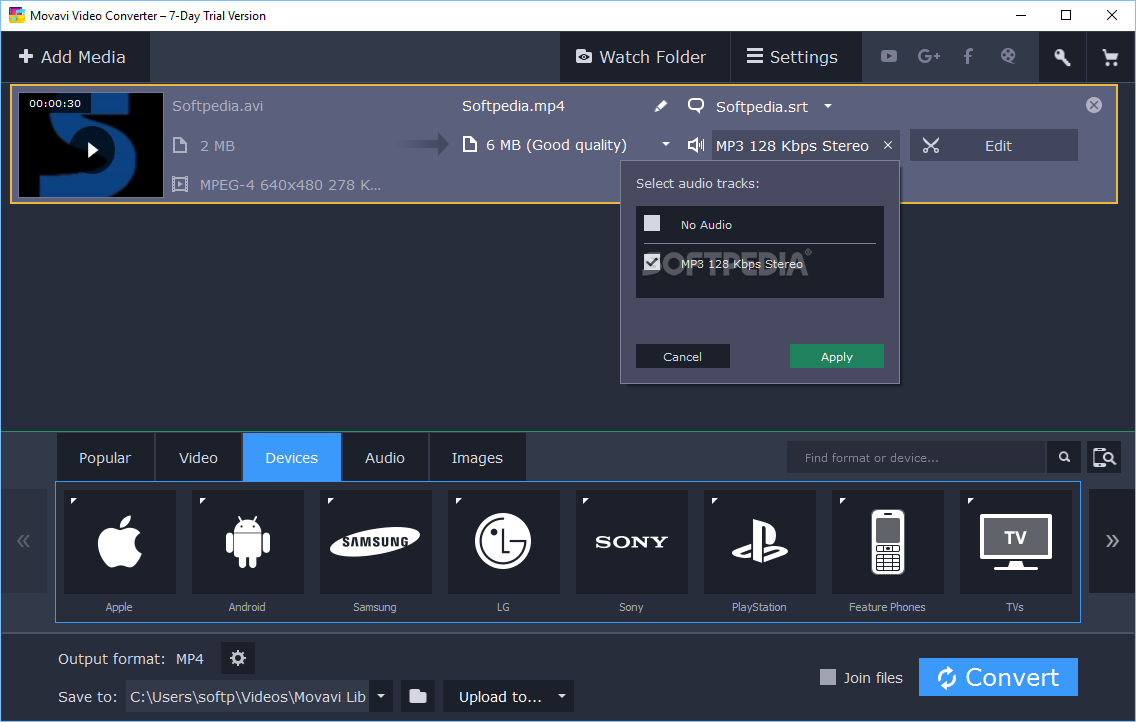
Task: Show previous device presets with left arrow
Action: [24, 541]
